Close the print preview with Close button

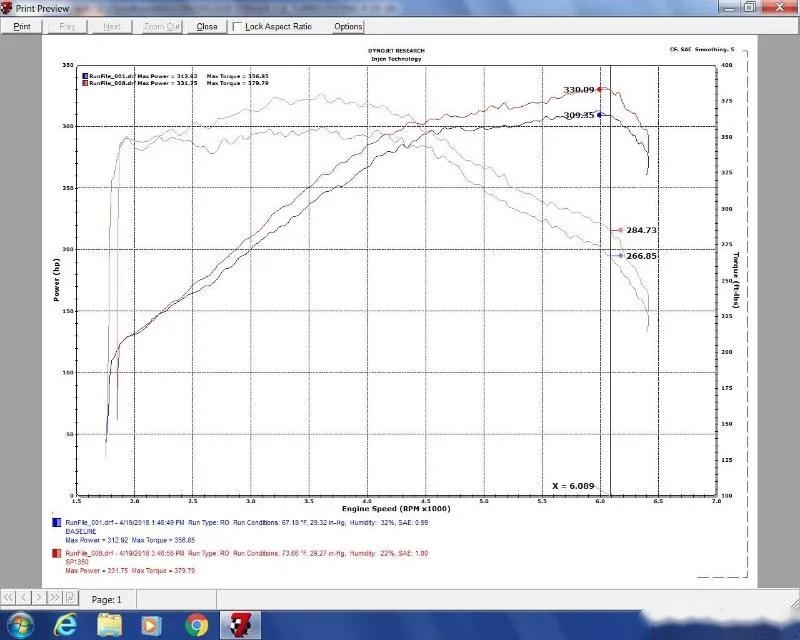[x=207, y=27]
